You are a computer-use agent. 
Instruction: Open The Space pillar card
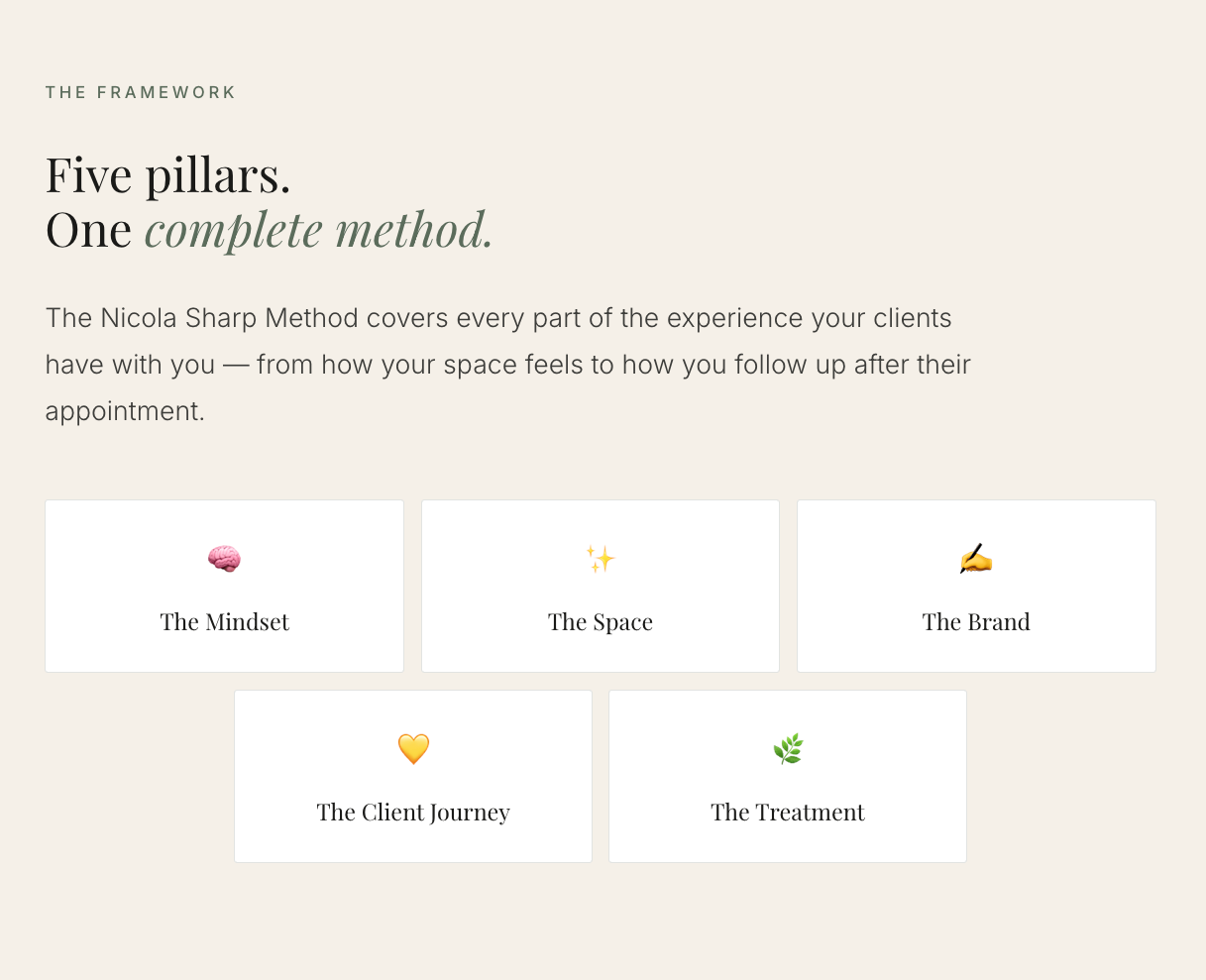pyautogui.click(x=601, y=587)
